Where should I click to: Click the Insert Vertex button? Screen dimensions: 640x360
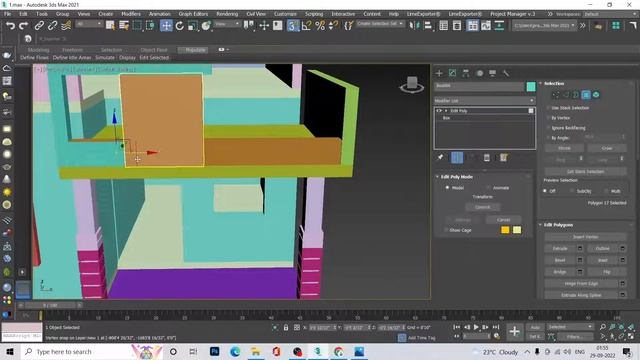coord(585,237)
